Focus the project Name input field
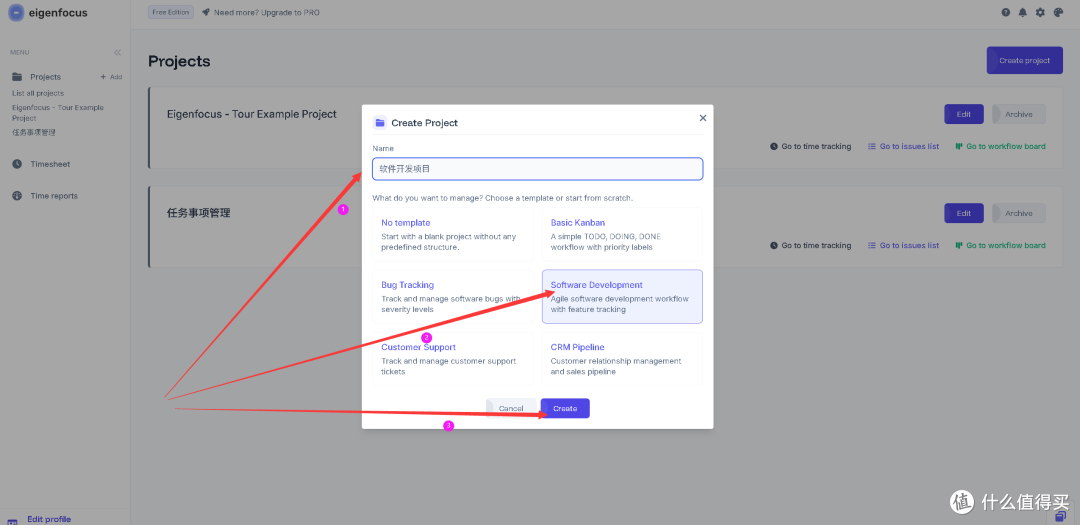The width and height of the screenshot is (1080, 525). pyautogui.click(x=537, y=169)
